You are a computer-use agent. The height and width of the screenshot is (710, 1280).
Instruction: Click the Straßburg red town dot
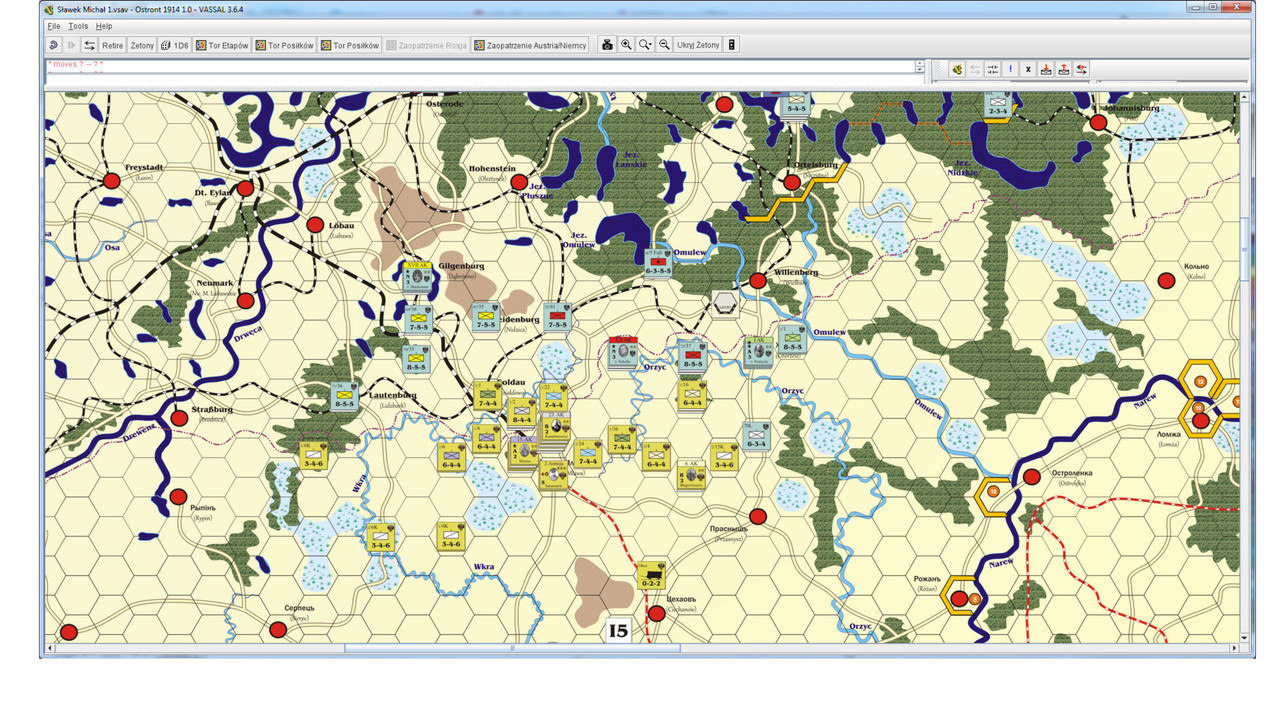(179, 418)
